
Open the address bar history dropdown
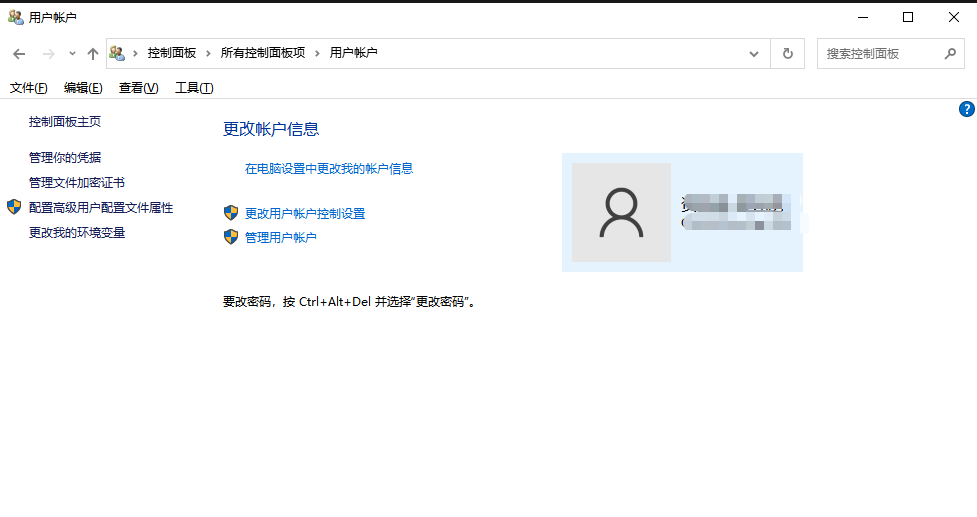click(x=754, y=54)
